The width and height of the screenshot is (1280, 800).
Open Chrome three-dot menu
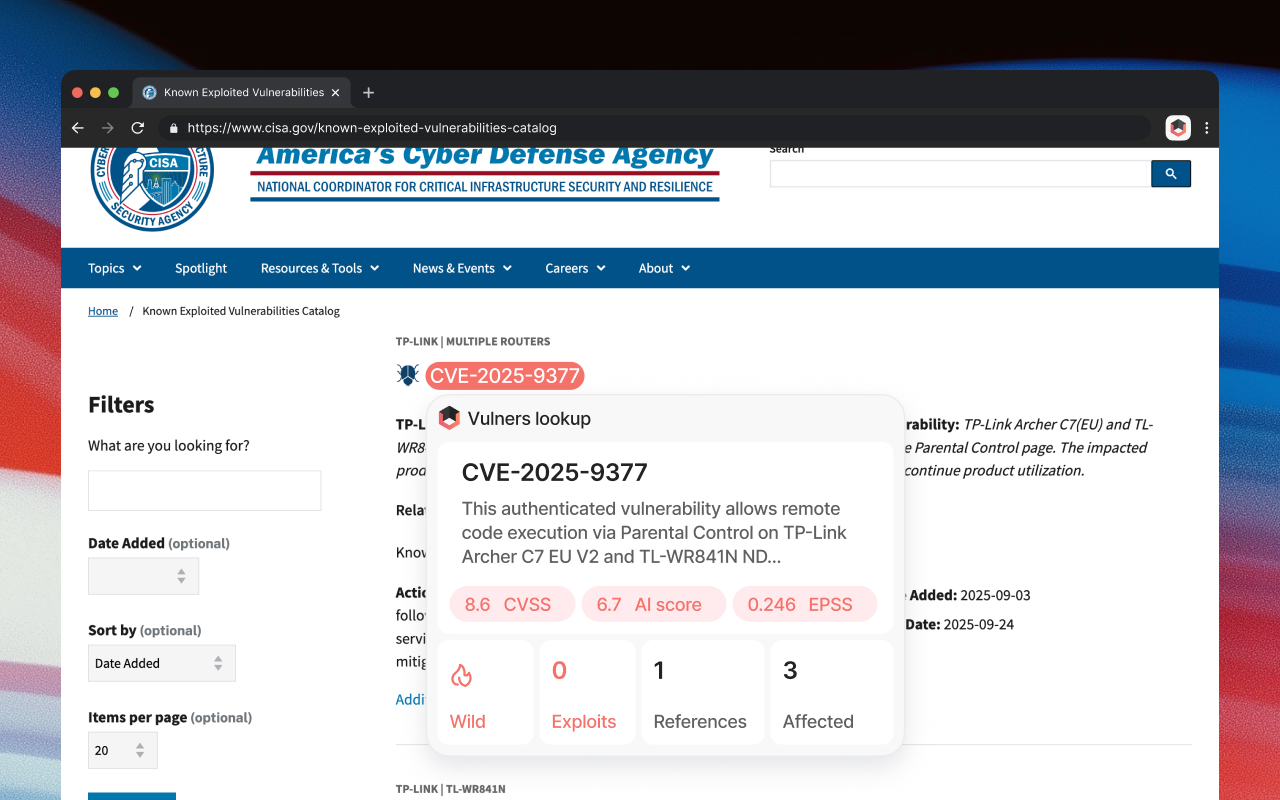[x=1207, y=128]
